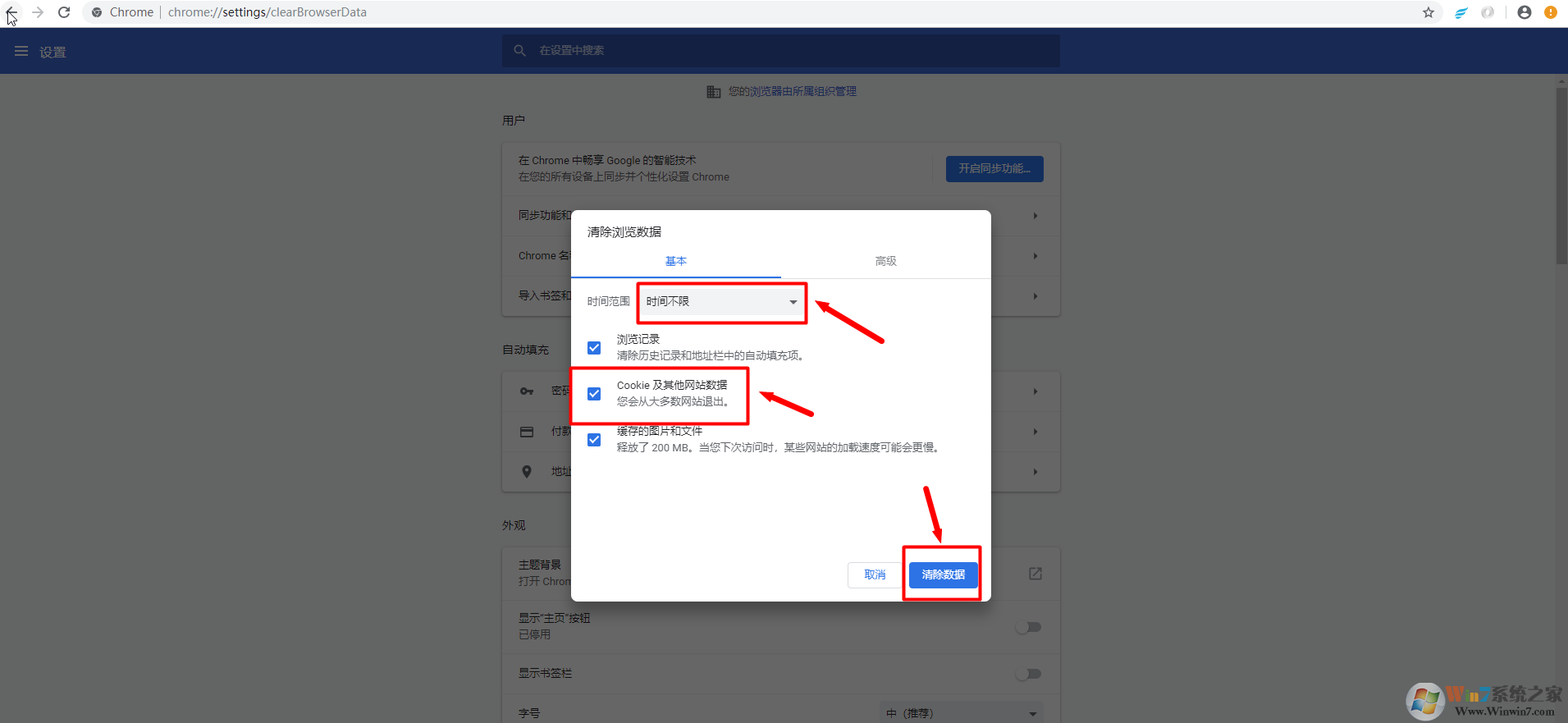Click the 在设置中搜索 search field
The height and width of the screenshot is (723, 1568).
781,51
